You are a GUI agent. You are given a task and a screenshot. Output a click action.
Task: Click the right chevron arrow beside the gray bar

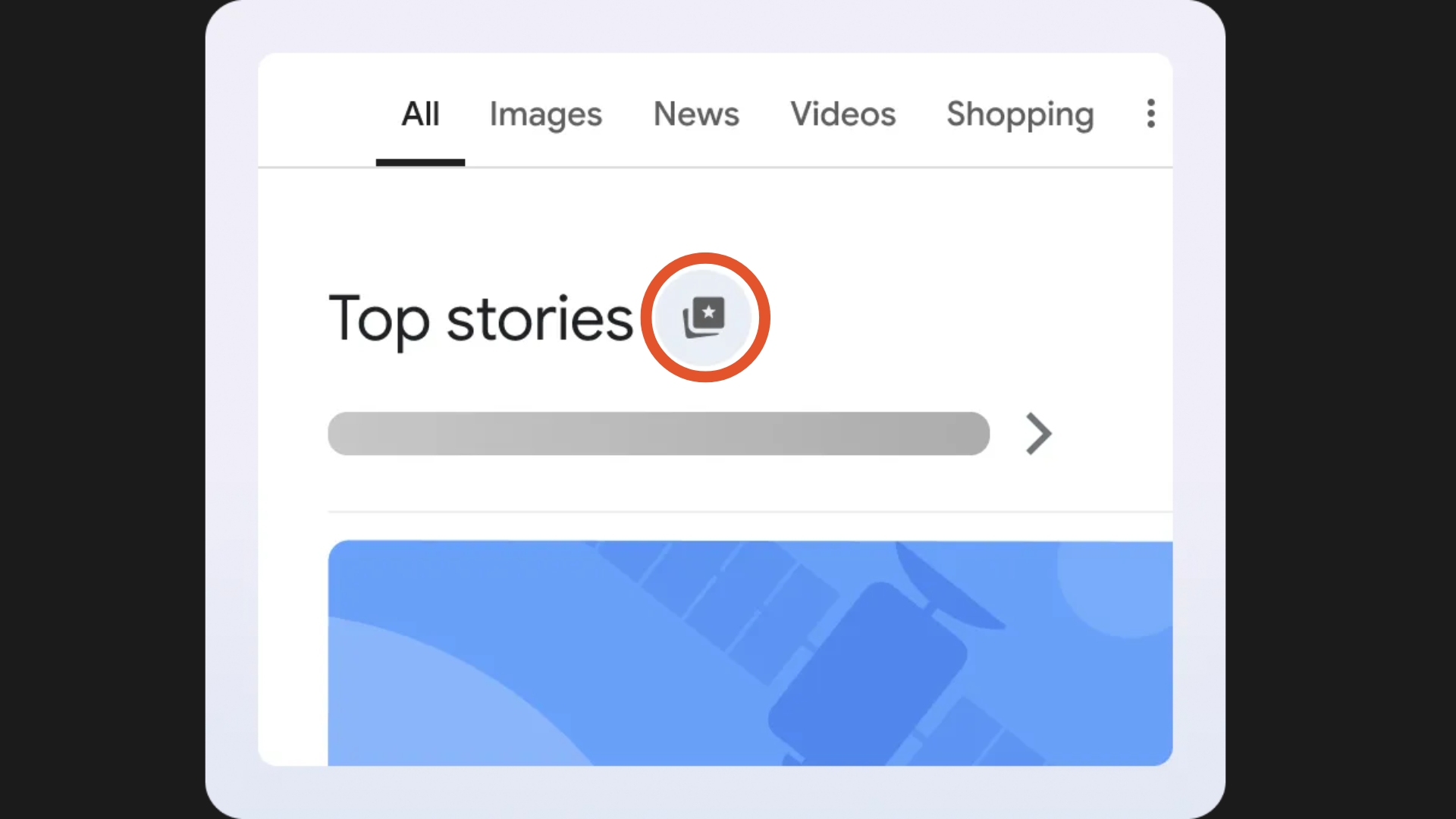coord(1038,434)
